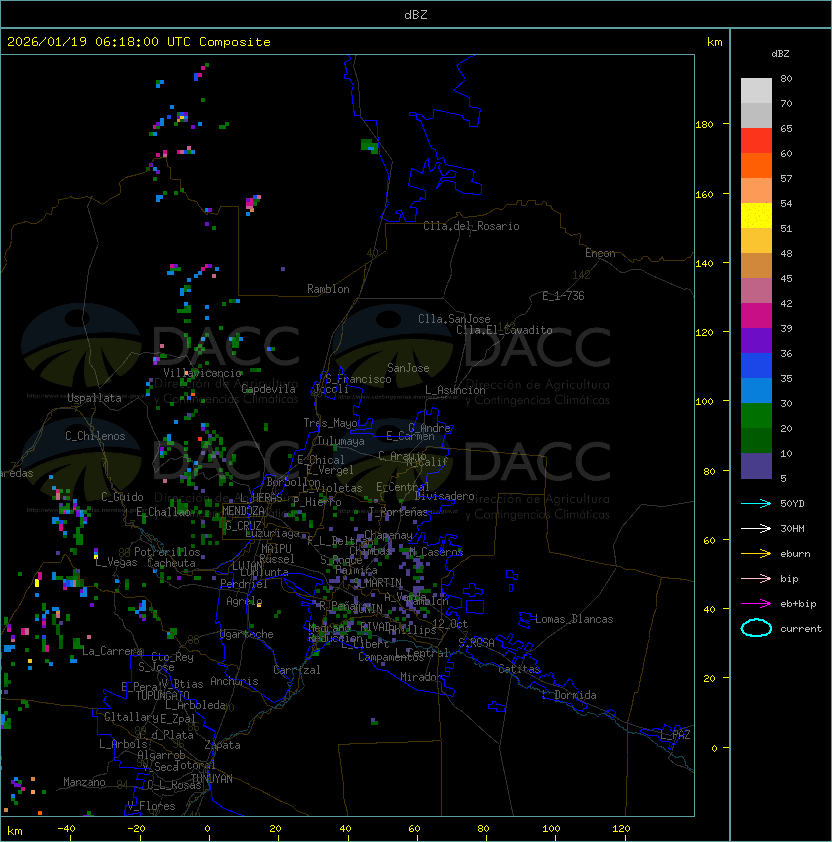The image size is (832, 842).
Task: Pick the light gray swatch below 80
Action: [x=756, y=91]
